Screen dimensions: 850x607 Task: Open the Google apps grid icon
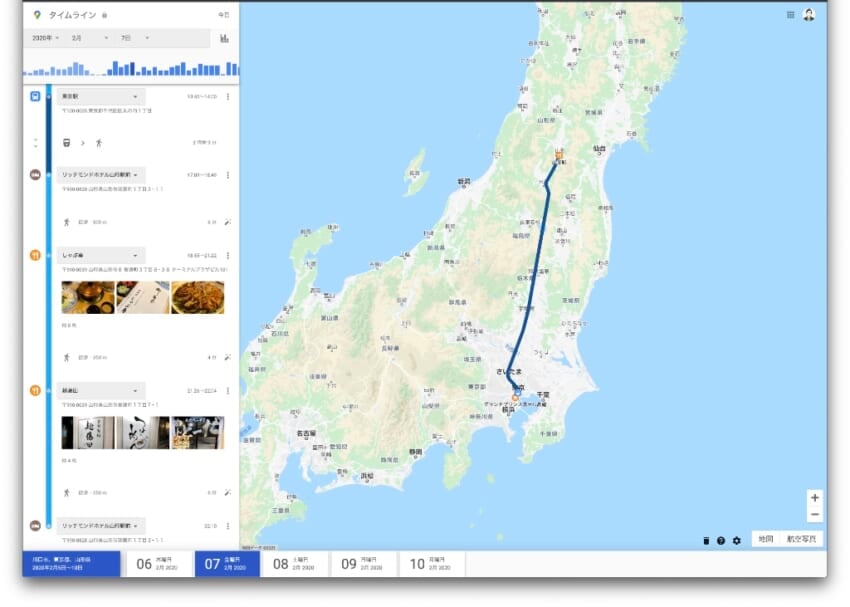click(x=790, y=15)
